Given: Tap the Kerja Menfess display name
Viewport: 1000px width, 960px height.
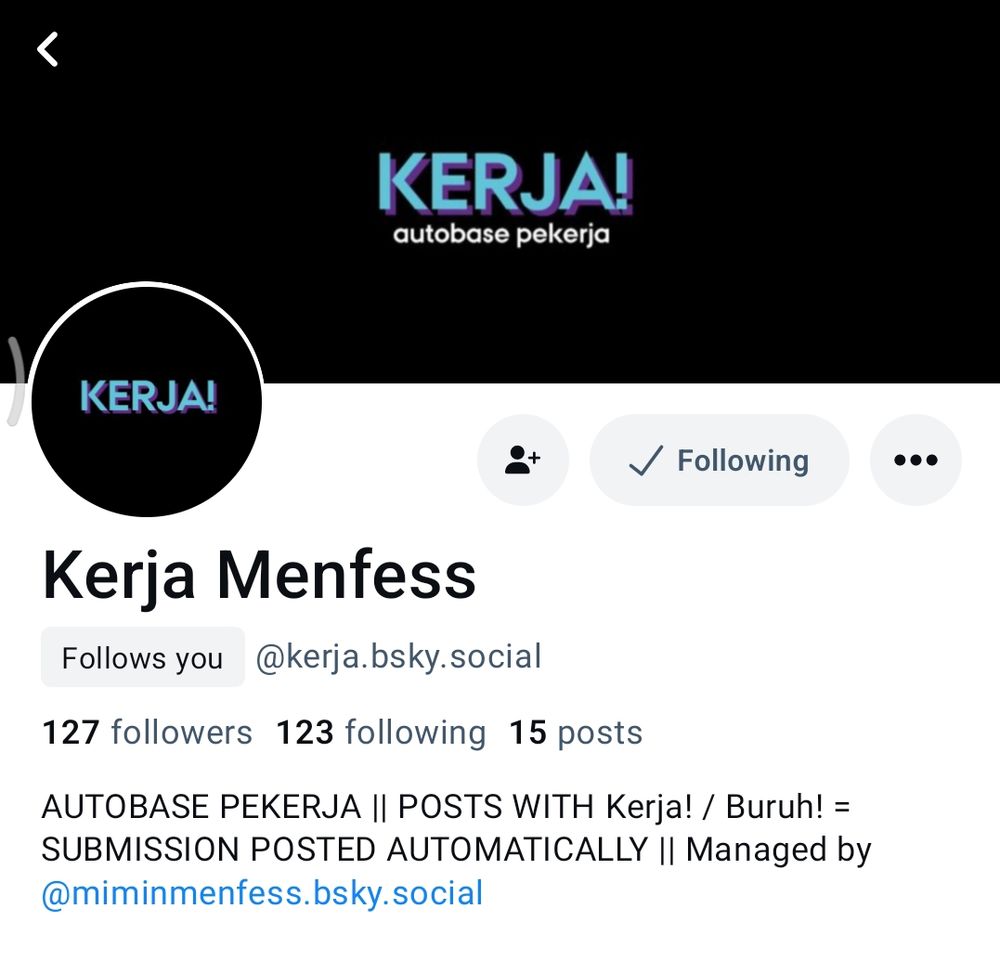Looking at the screenshot, I should click(x=259, y=576).
